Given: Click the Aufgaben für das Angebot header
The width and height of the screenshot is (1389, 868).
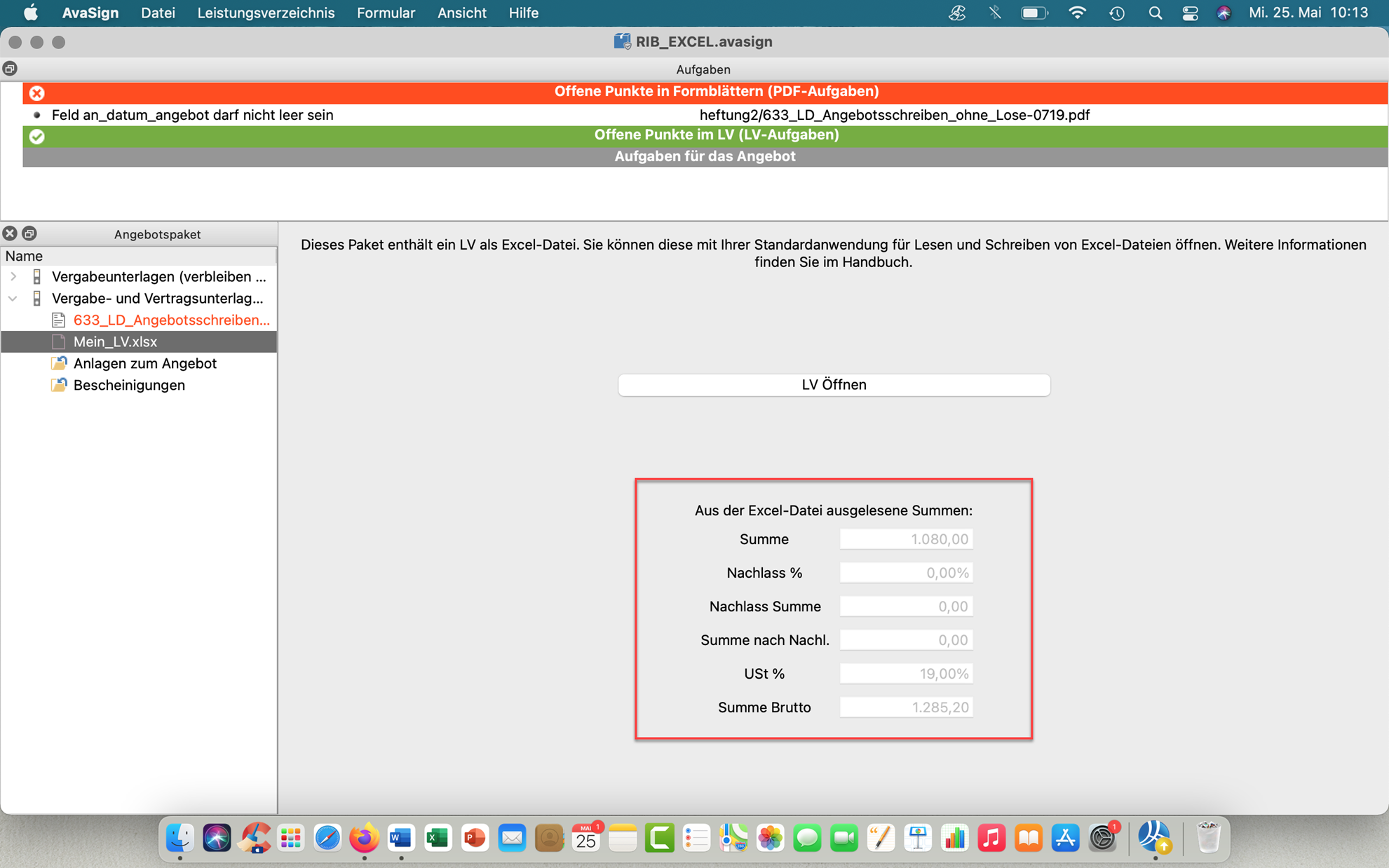Looking at the screenshot, I should 705,156.
